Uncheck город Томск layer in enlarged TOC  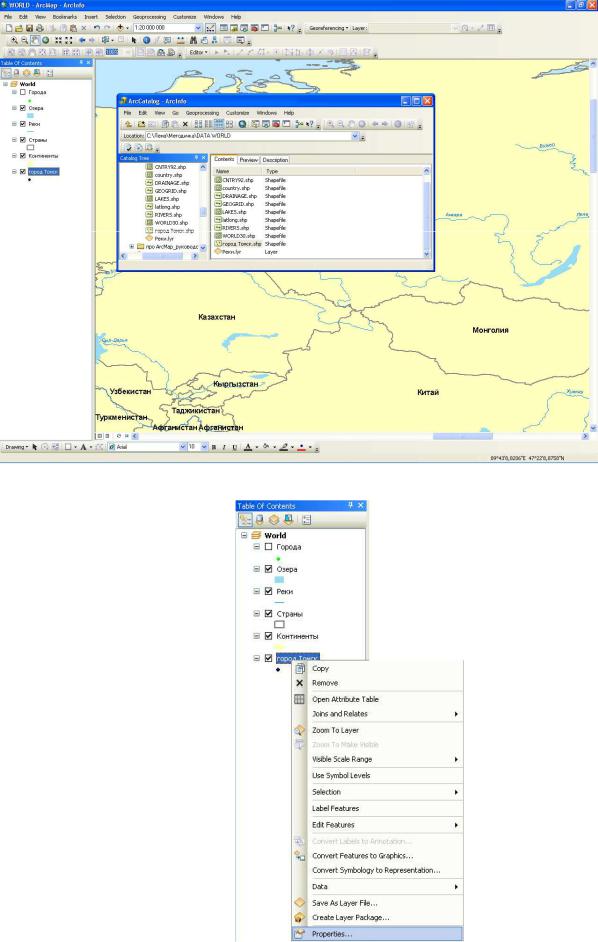269,658
